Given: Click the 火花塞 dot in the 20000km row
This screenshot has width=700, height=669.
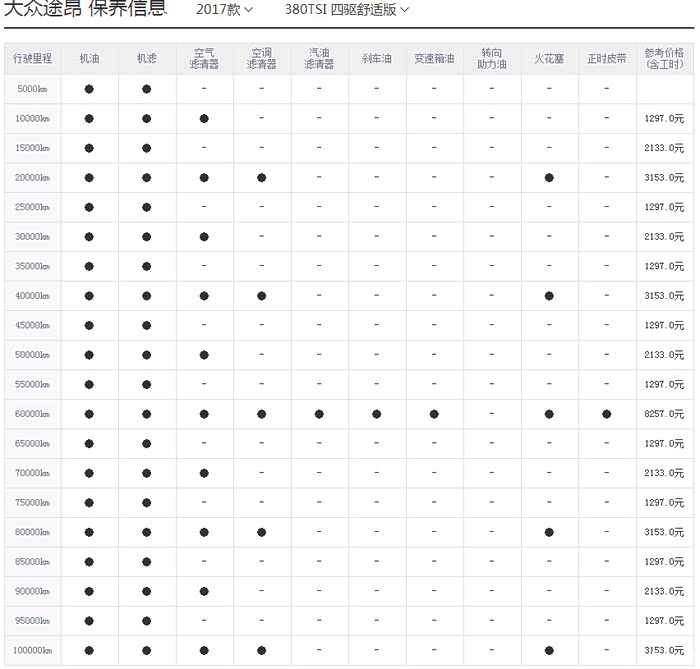Looking at the screenshot, I should [549, 178].
